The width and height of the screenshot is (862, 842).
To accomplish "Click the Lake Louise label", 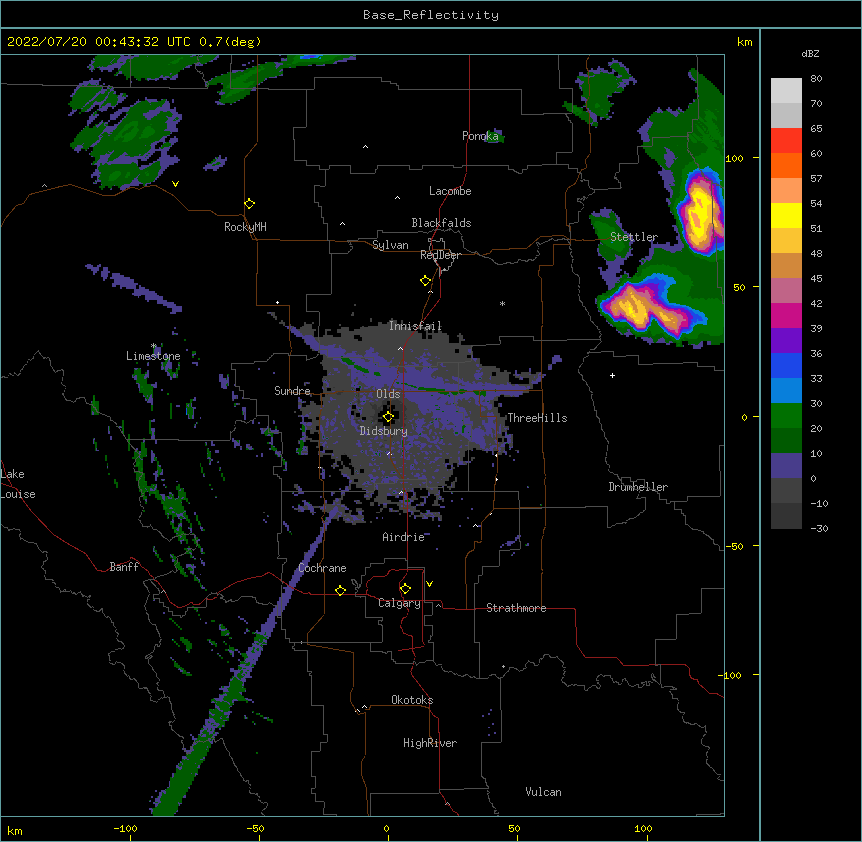I will pyautogui.click(x=18, y=484).
